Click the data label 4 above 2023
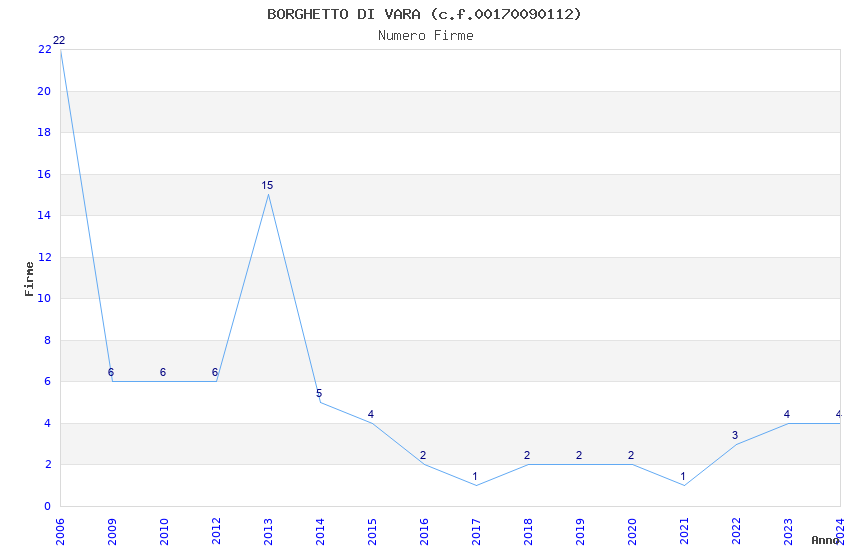850x550 pixels. point(787,415)
